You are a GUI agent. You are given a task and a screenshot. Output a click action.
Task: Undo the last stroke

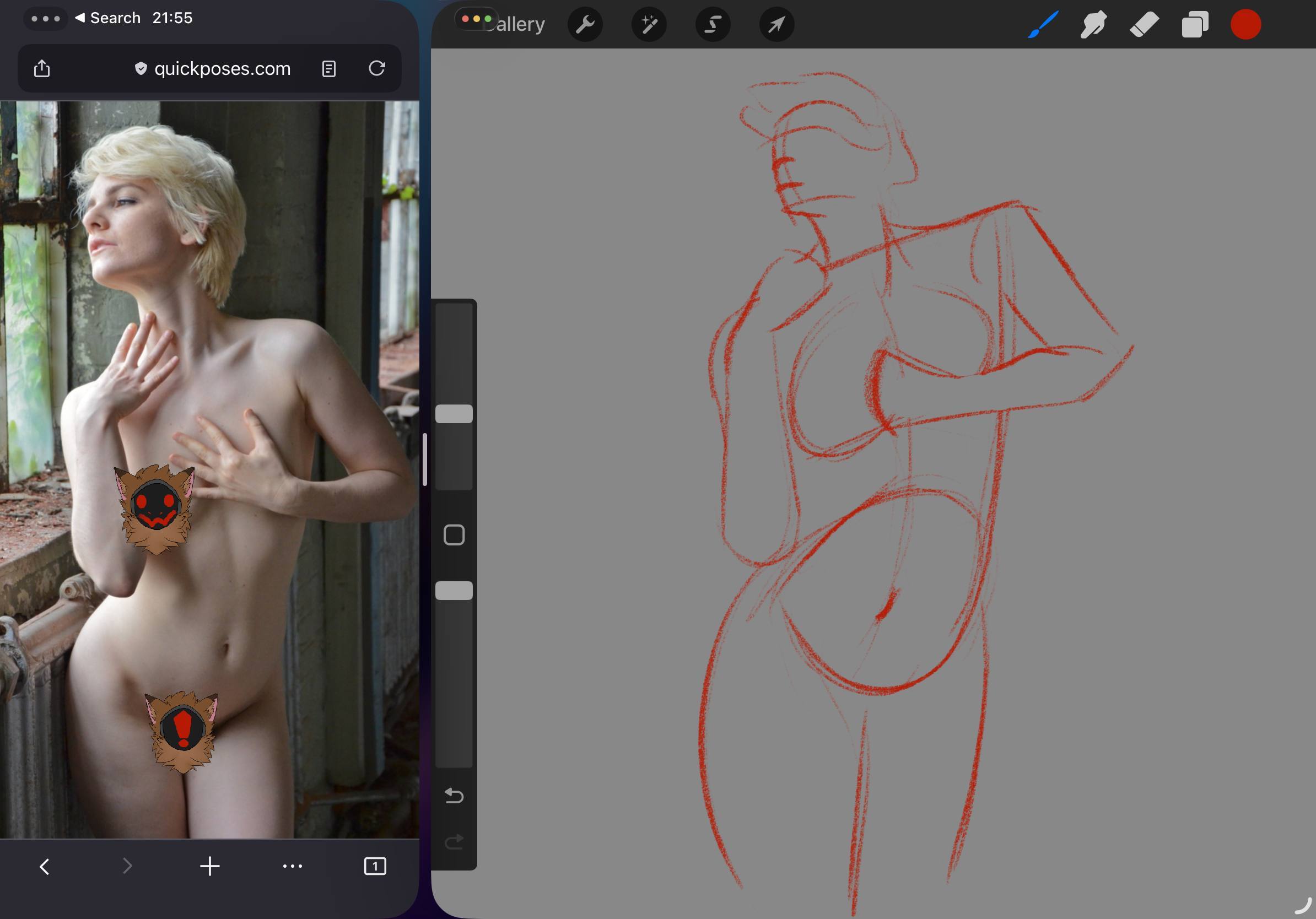[x=454, y=796]
